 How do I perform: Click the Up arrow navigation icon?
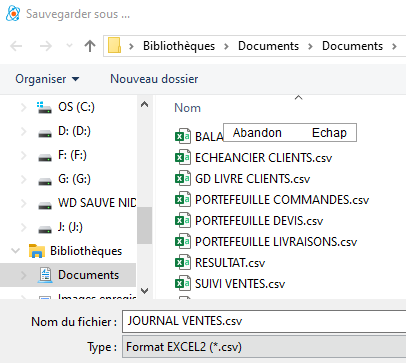tap(90, 46)
